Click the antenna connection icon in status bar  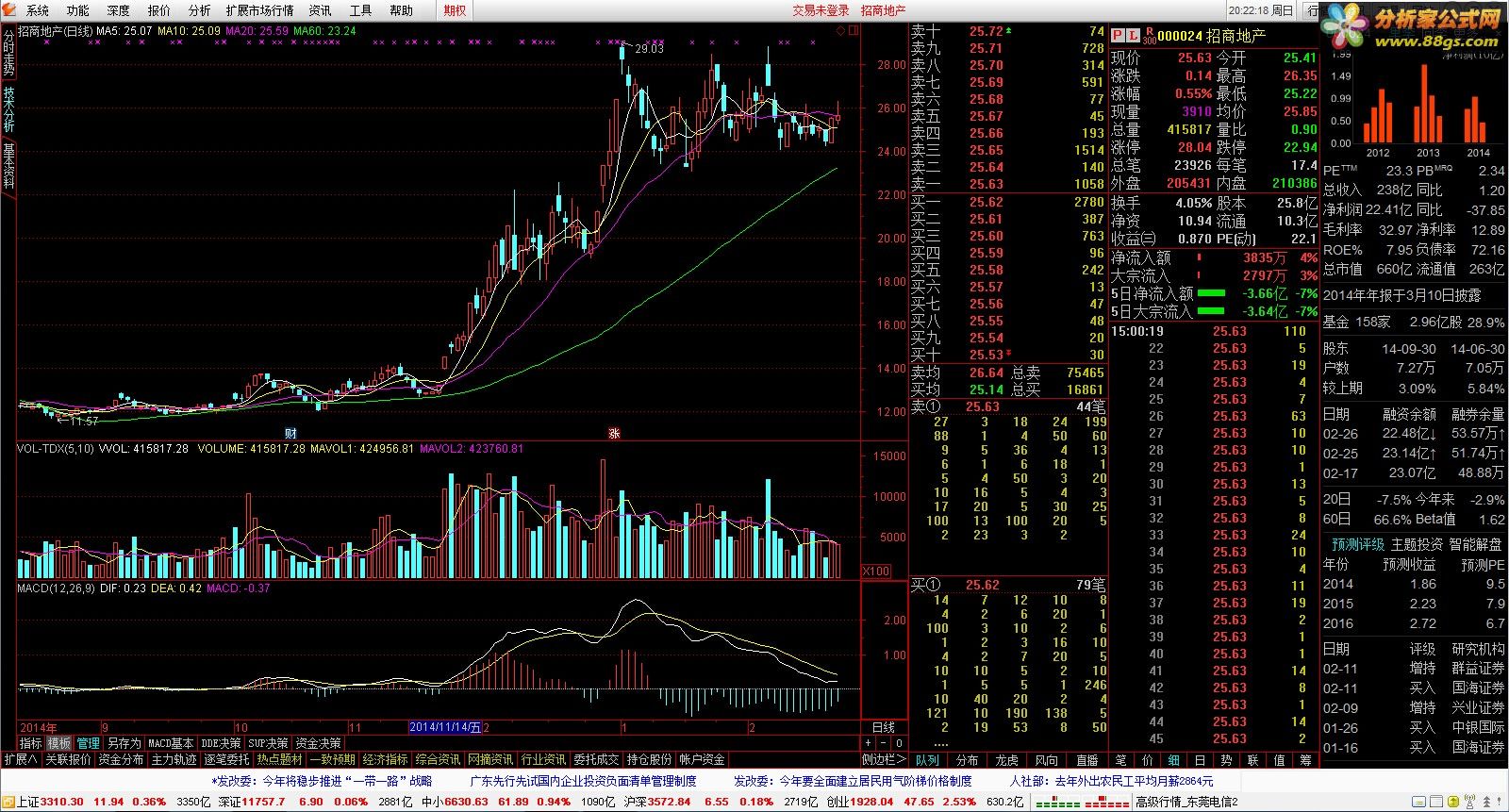[x=1468, y=802]
